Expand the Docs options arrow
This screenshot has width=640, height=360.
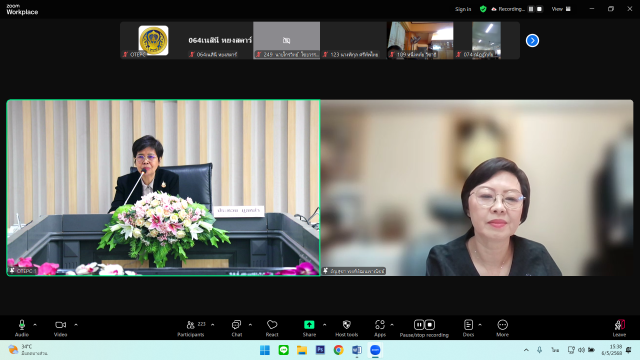click(x=480, y=325)
